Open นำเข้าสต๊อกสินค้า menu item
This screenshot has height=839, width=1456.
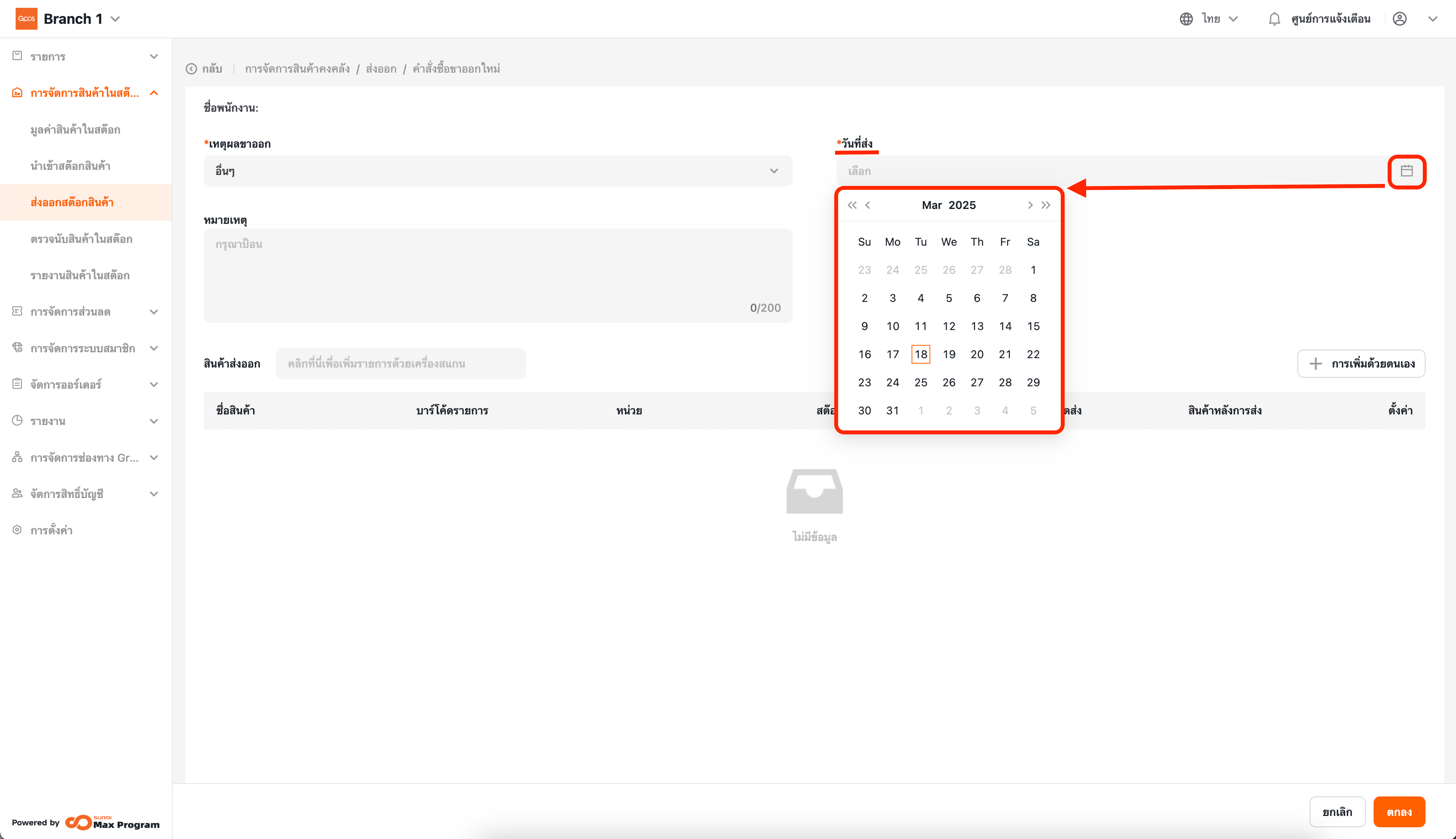point(70,166)
